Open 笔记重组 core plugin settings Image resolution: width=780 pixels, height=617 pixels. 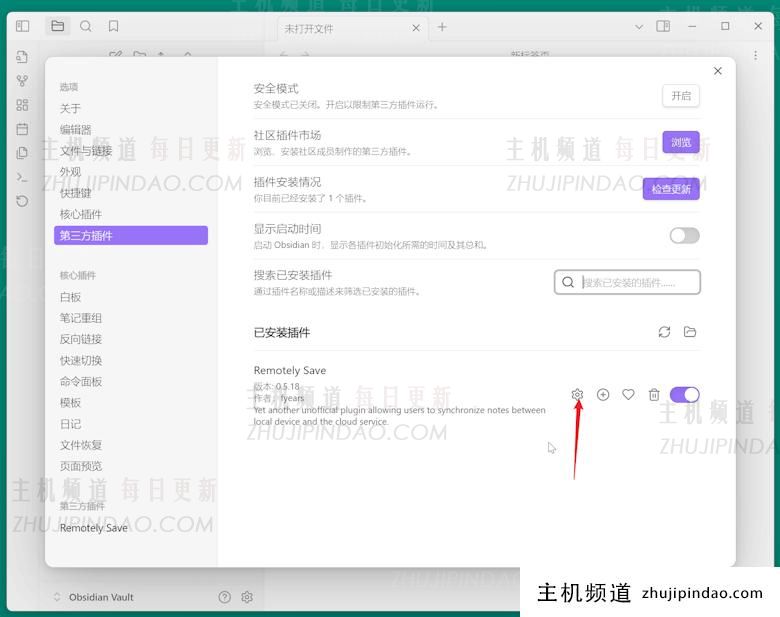pyautogui.click(x=131, y=318)
